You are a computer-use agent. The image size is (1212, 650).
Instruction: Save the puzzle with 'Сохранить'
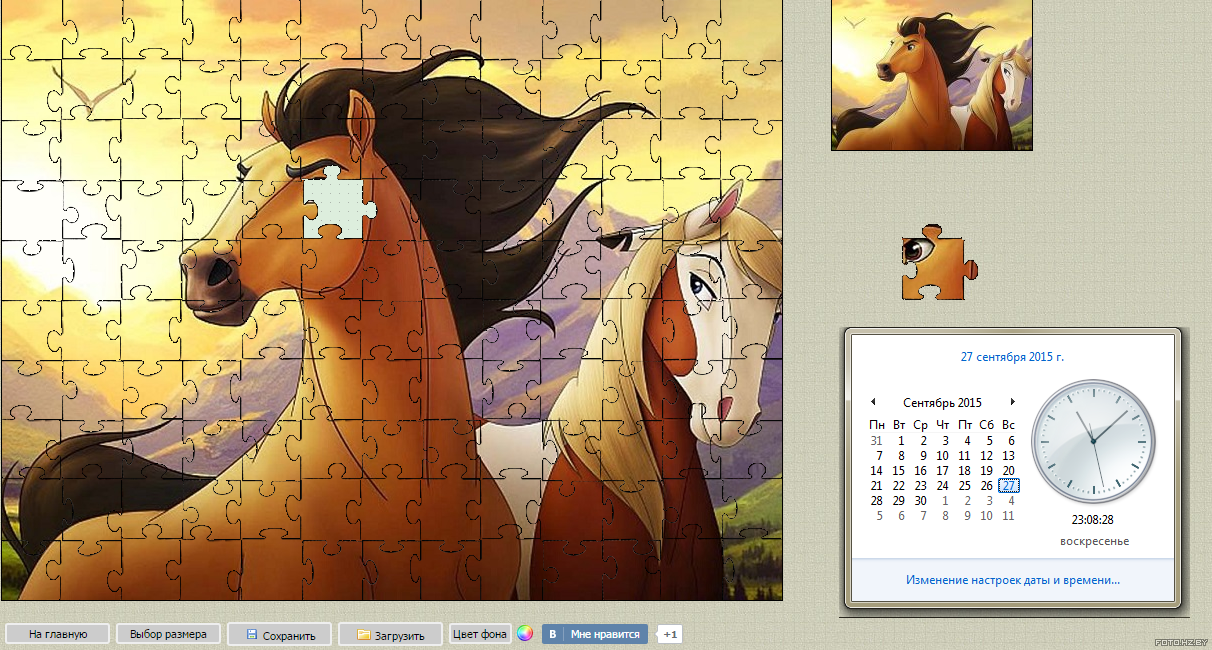[x=279, y=635]
